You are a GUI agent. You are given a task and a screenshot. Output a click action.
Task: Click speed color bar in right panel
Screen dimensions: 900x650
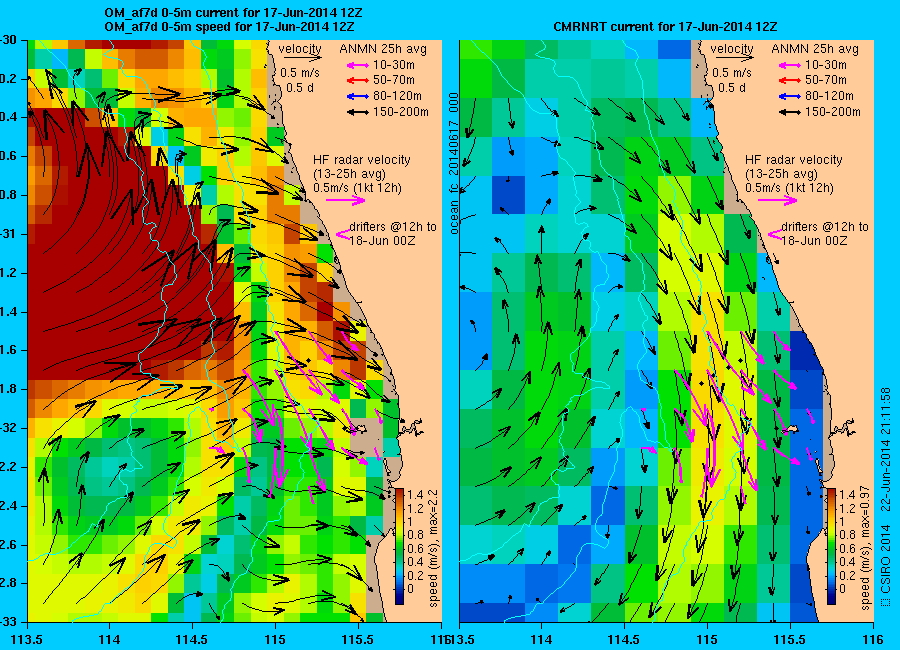tap(831, 547)
